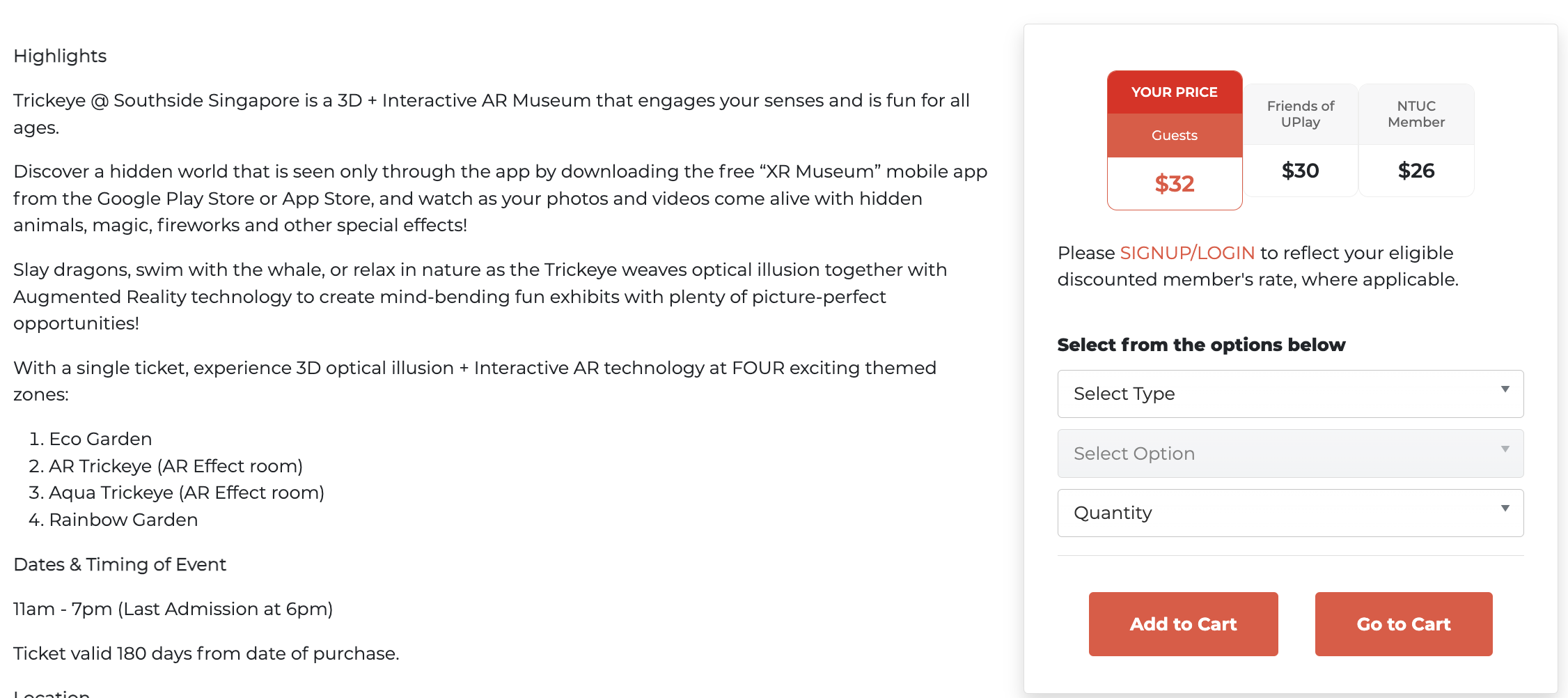Click the $30 UPlay price
Screen dimensions: 1568x698
point(1300,171)
